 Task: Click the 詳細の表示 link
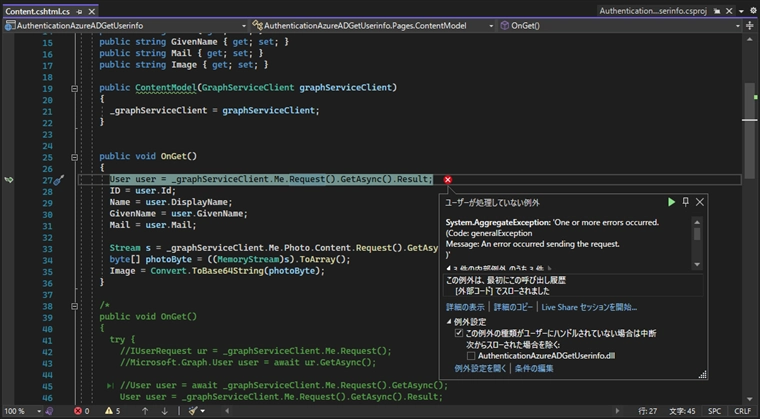pyautogui.click(x=465, y=307)
